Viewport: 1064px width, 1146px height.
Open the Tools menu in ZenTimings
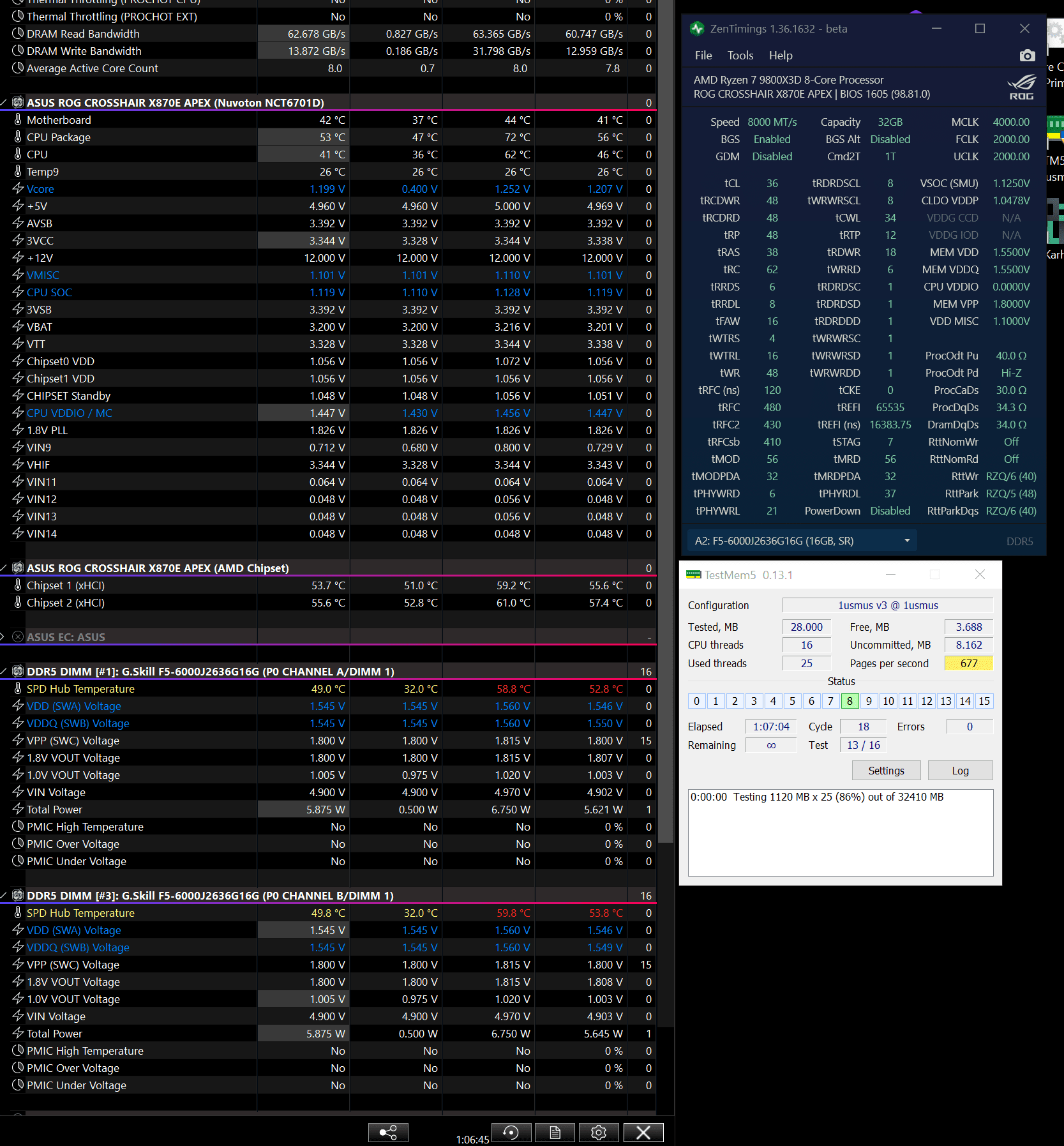pyautogui.click(x=740, y=56)
